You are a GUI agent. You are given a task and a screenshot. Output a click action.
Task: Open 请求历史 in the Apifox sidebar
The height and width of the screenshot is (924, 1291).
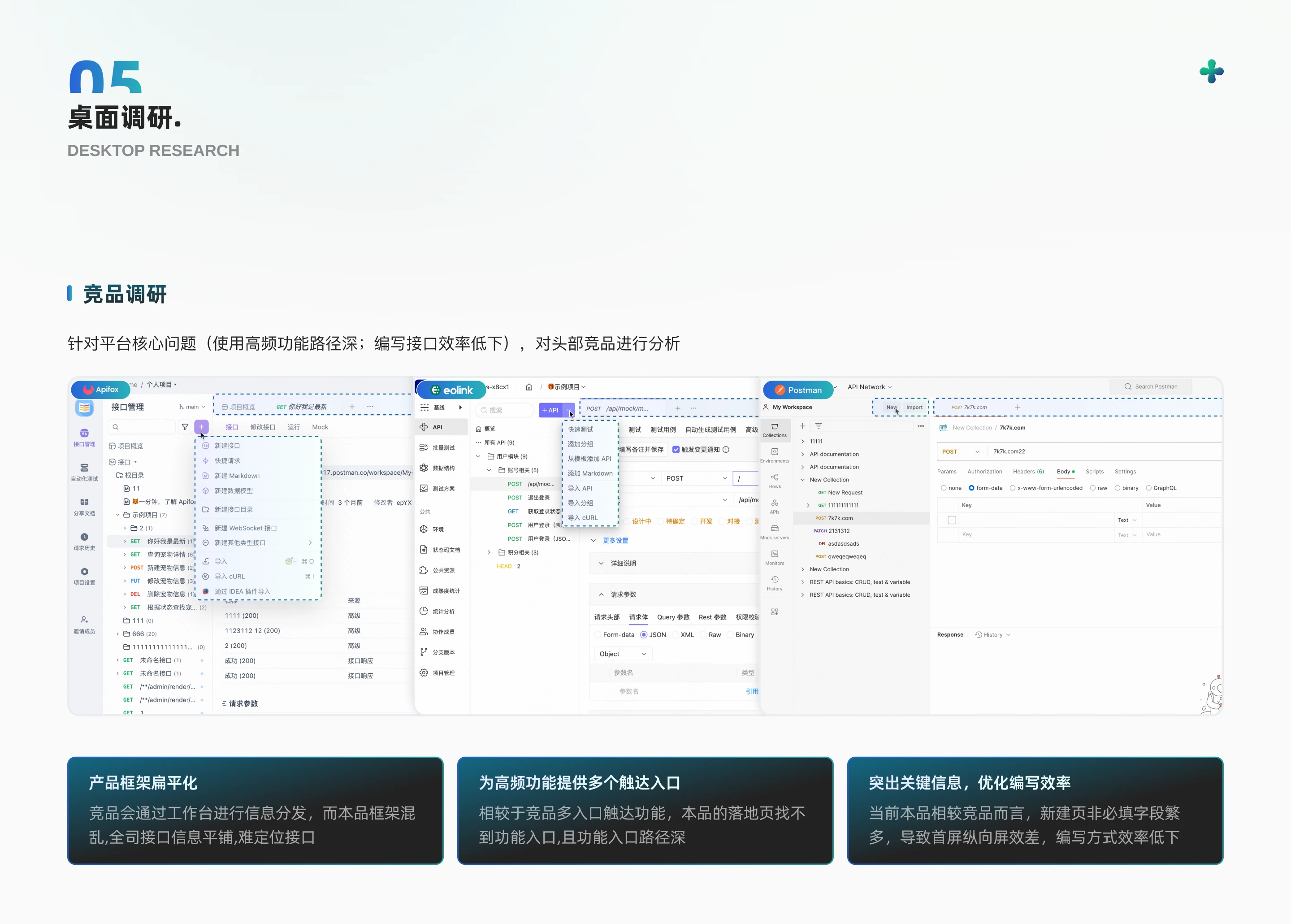point(84,542)
